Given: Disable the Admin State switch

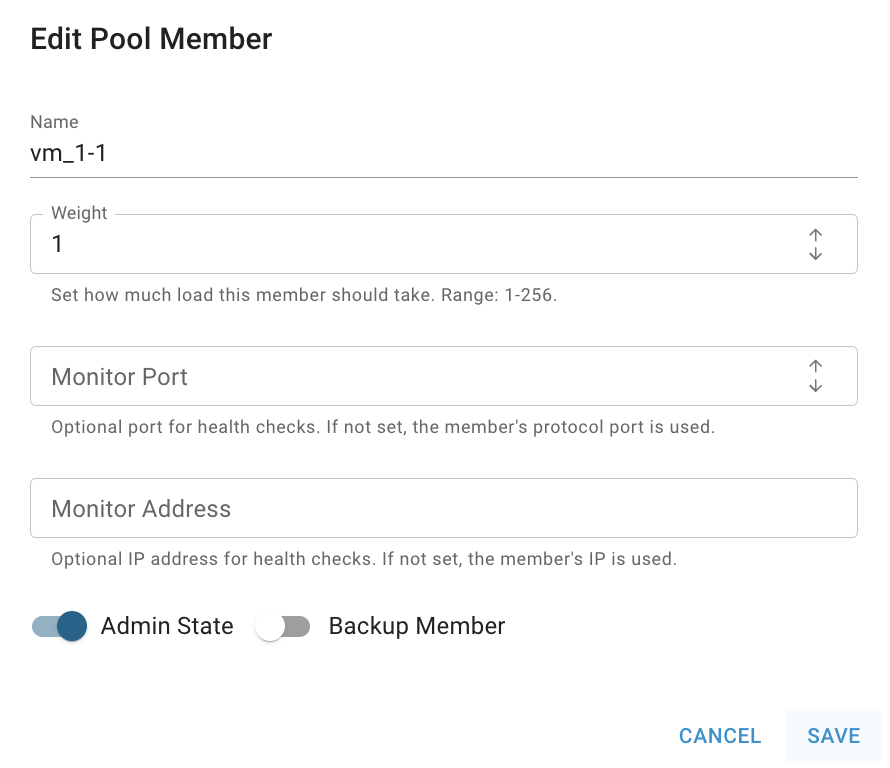Looking at the screenshot, I should pyautogui.click(x=60, y=626).
